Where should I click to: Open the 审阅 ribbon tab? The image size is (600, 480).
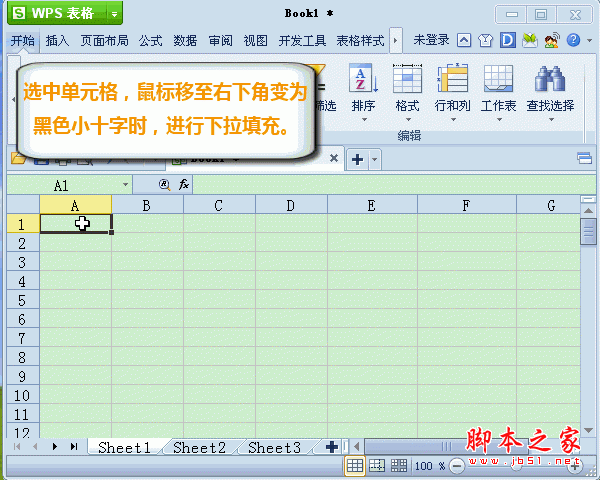pos(220,40)
